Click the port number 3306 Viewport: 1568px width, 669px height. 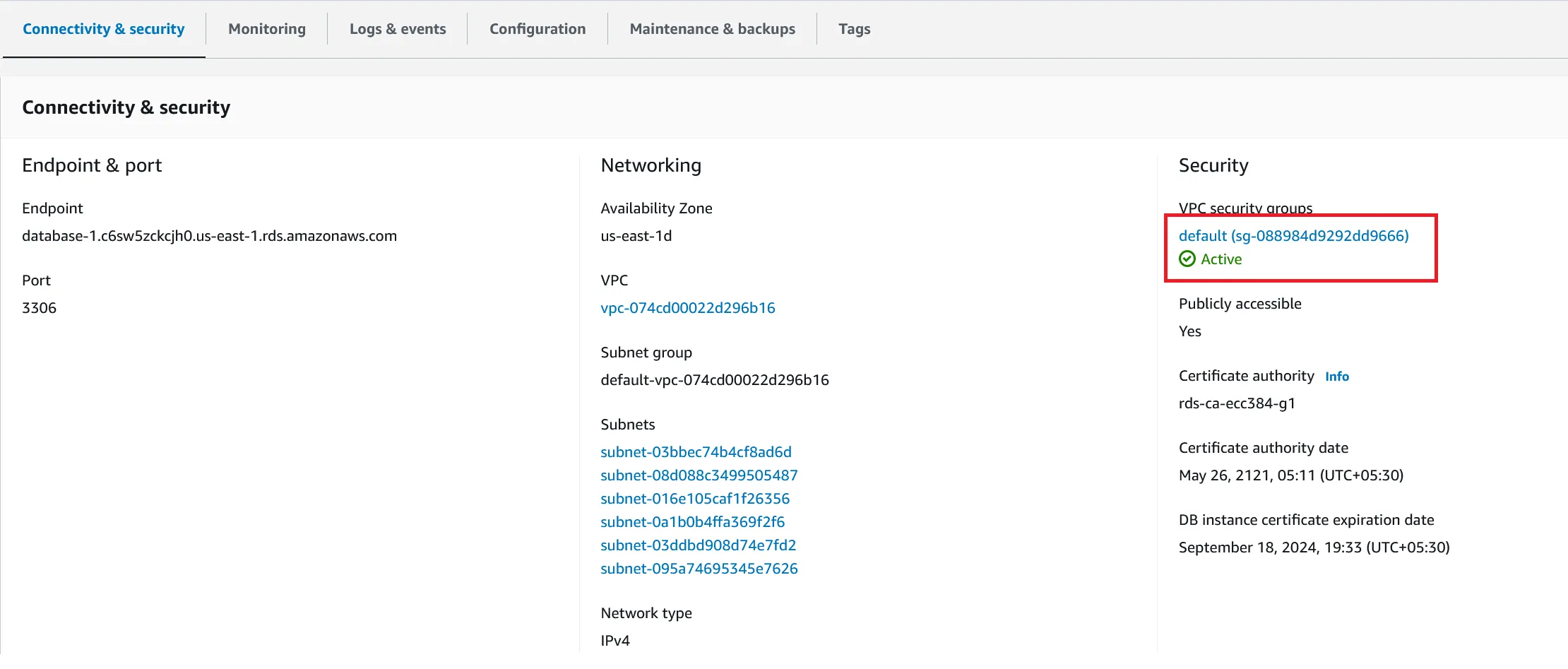[x=39, y=308]
